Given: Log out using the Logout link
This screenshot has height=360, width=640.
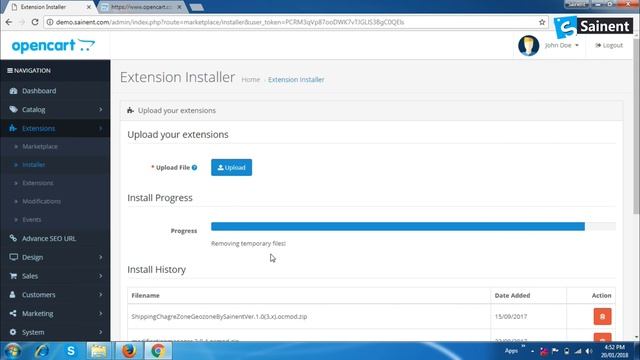Looking at the screenshot, I should [609, 45].
